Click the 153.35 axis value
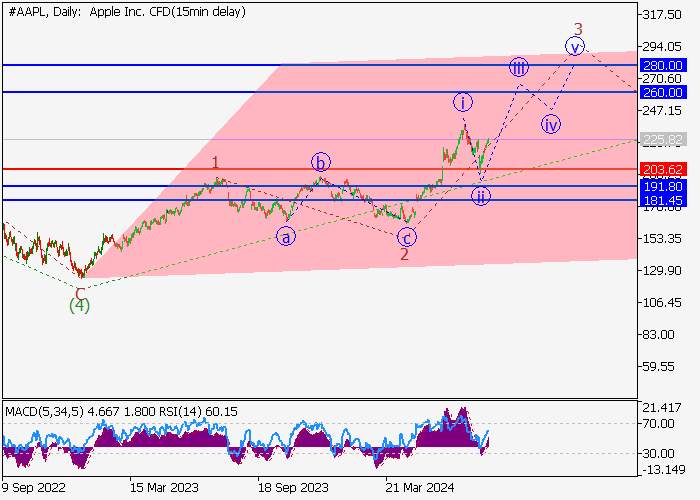This screenshot has height=500, width=700. [x=662, y=238]
